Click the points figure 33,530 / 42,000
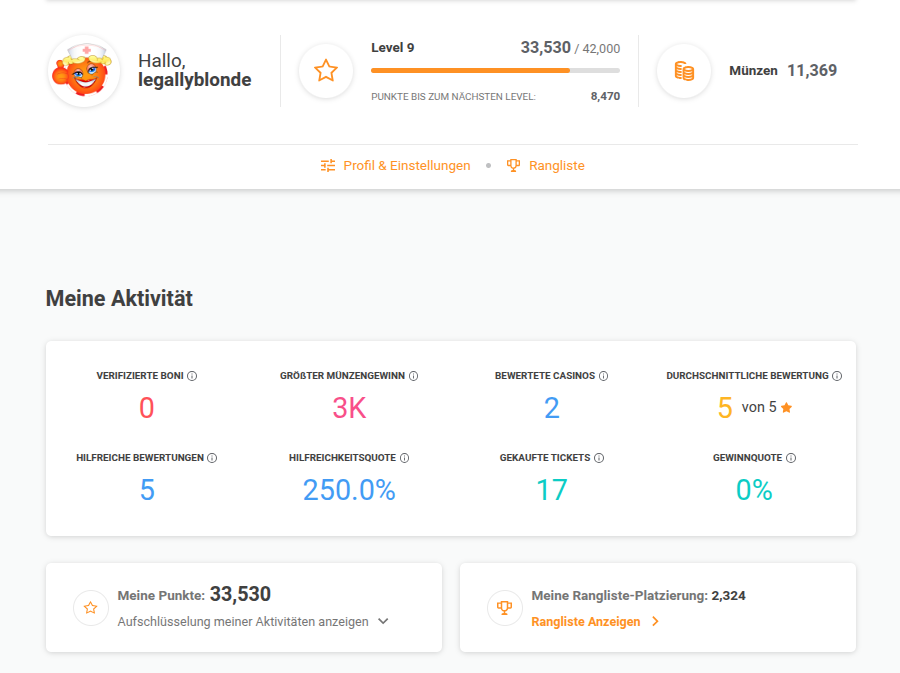Image resolution: width=900 pixels, height=673 pixels. click(x=570, y=48)
